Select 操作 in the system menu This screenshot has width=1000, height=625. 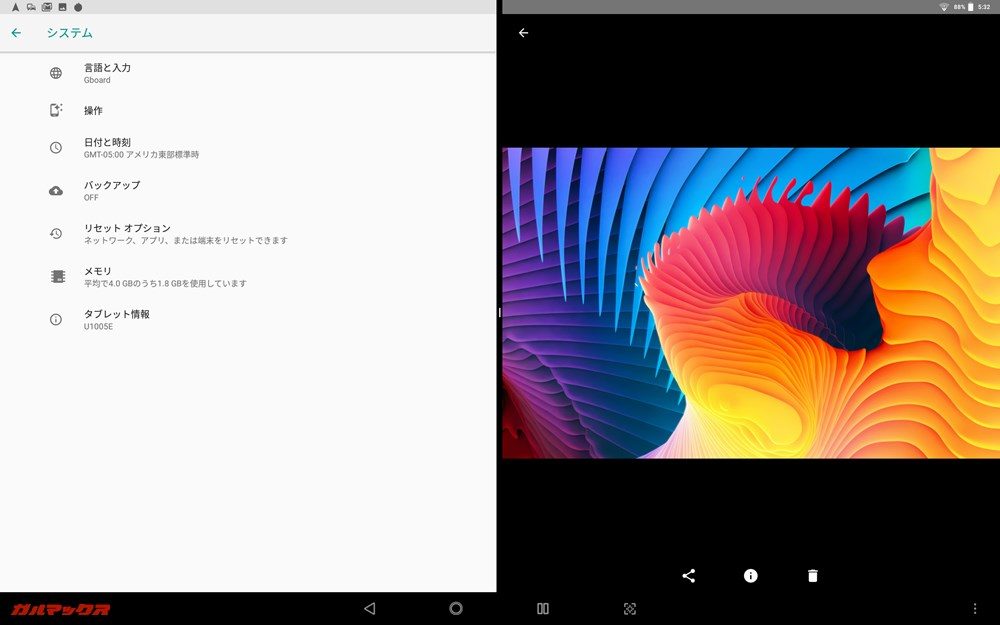coord(93,110)
